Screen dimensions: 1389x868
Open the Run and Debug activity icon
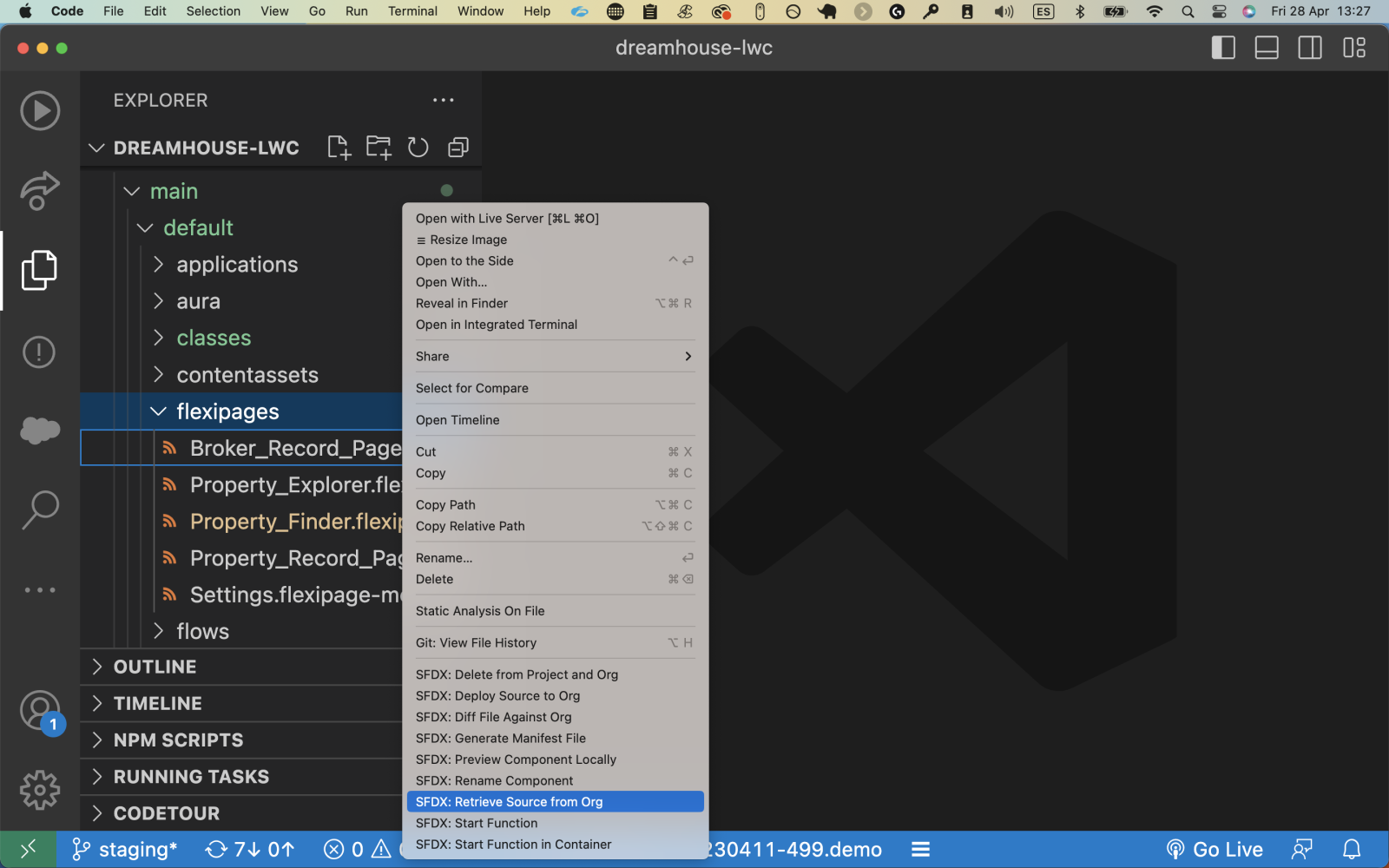coord(40,111)
